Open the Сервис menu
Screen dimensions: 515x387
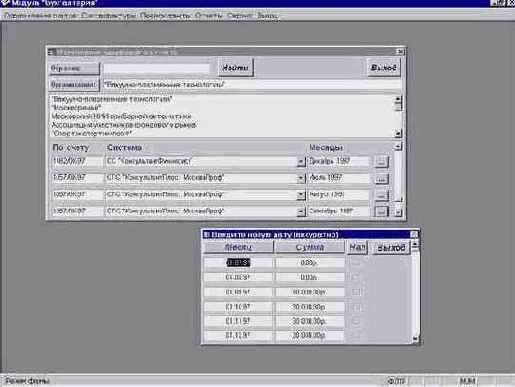[240, 16]
